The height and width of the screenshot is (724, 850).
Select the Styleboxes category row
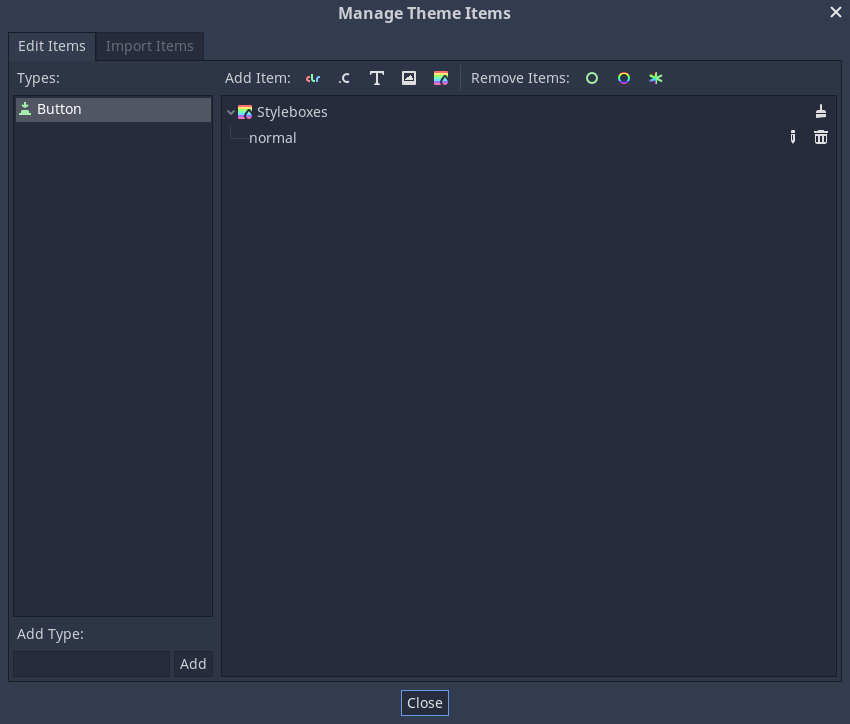coord(292,112)
